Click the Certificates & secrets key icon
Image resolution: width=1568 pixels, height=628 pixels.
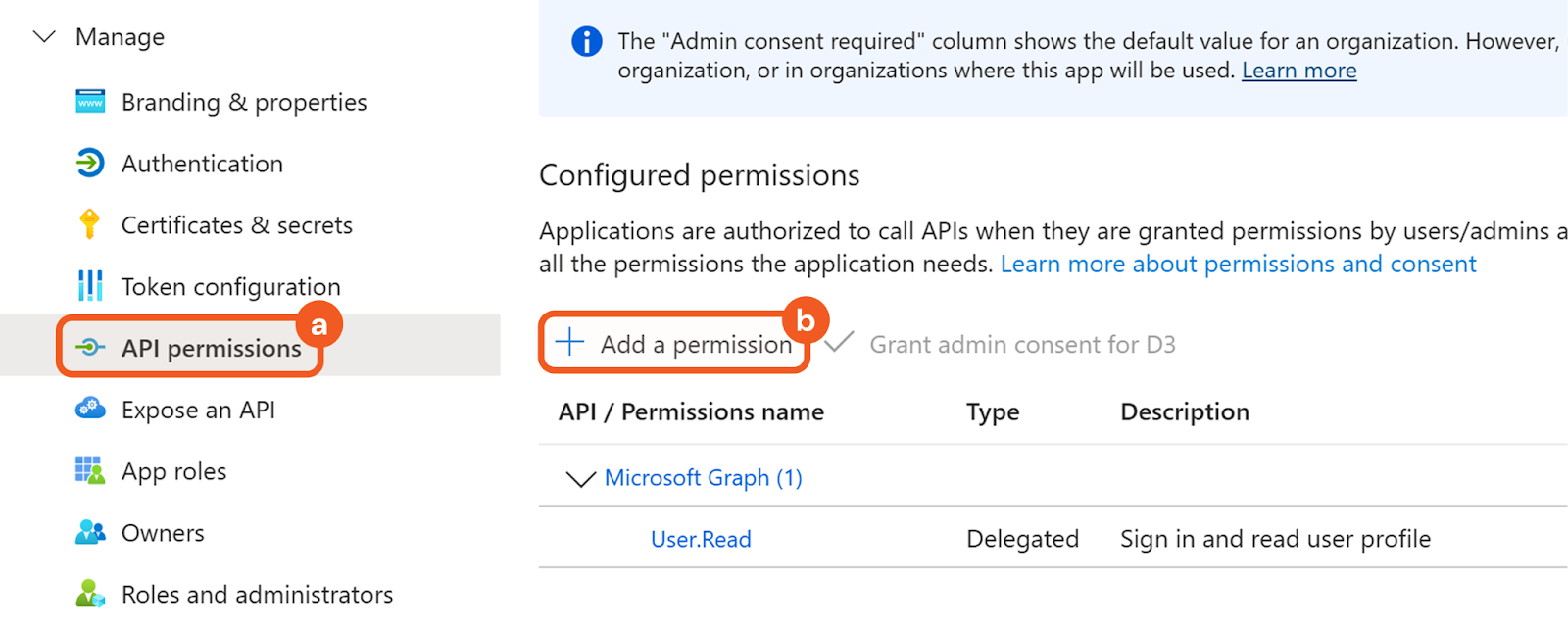pyautogui.click(x=90, y=224)
